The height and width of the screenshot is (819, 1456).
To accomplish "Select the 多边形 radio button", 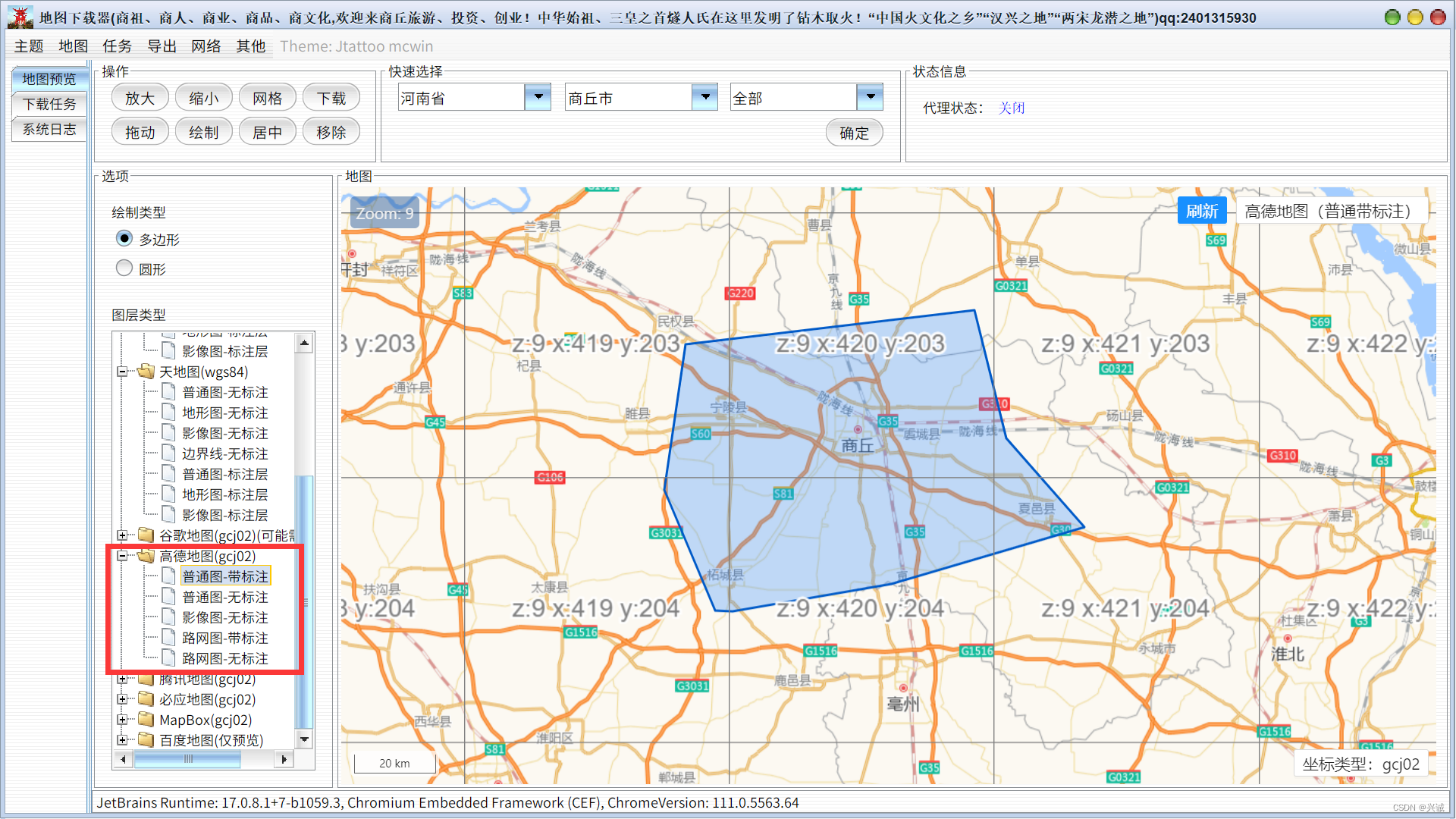I will tap(124, 239).
